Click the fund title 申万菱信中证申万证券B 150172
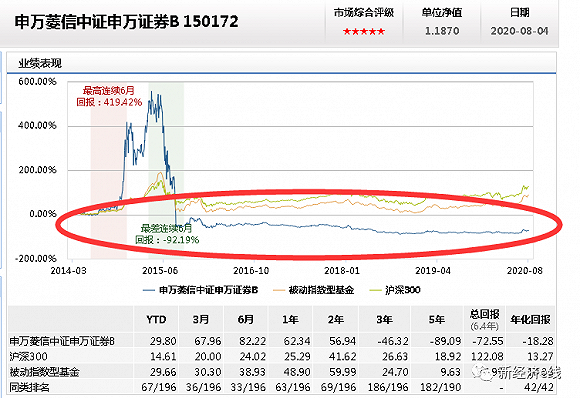580x398 pixels. [127, 22]
